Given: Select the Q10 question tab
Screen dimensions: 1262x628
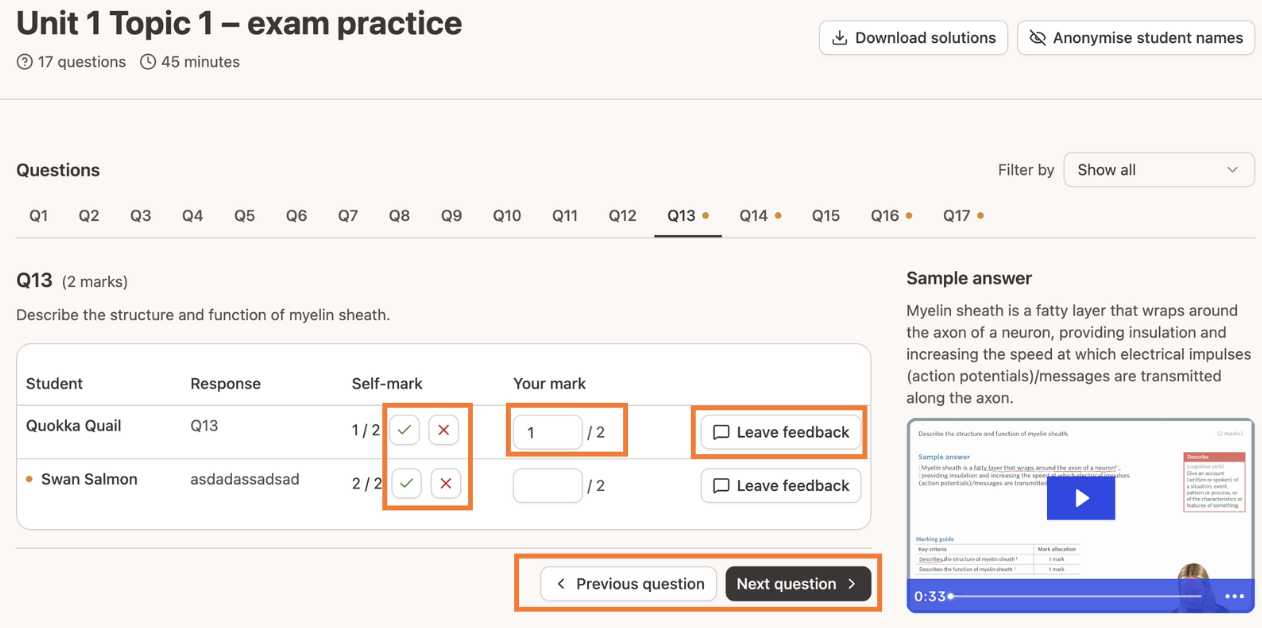Looking at the screenshot, I should pyautogui.click(x=507, y=216).
